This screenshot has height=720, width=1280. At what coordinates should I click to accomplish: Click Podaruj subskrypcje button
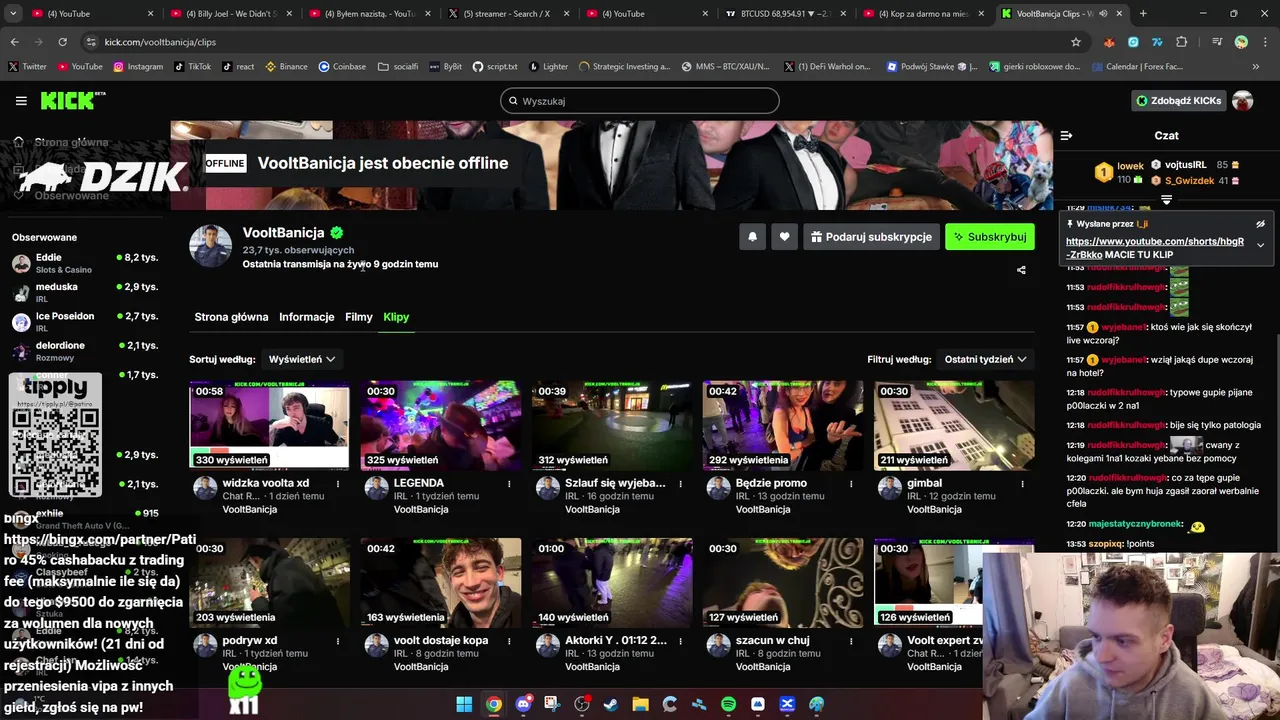(871, 237)
